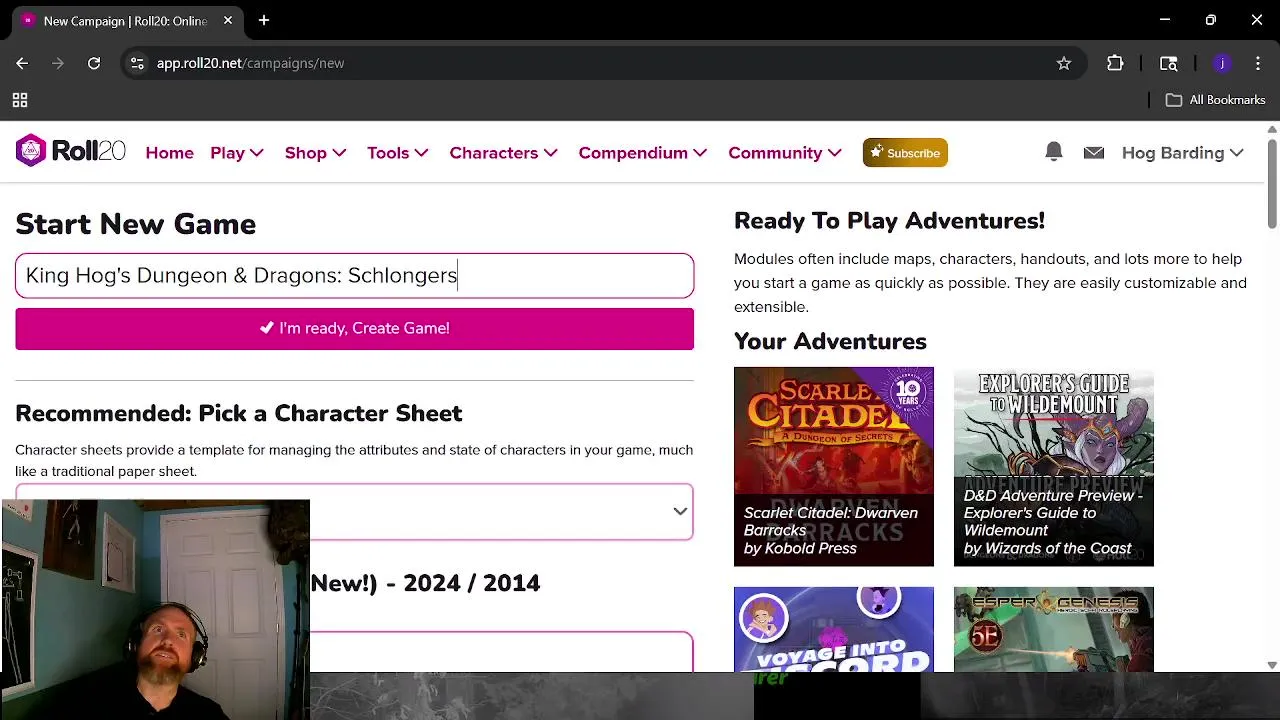Expand the Shop menu
Image resolution: width=1280 pixels, height=720 pixels.
pos(316,153)
